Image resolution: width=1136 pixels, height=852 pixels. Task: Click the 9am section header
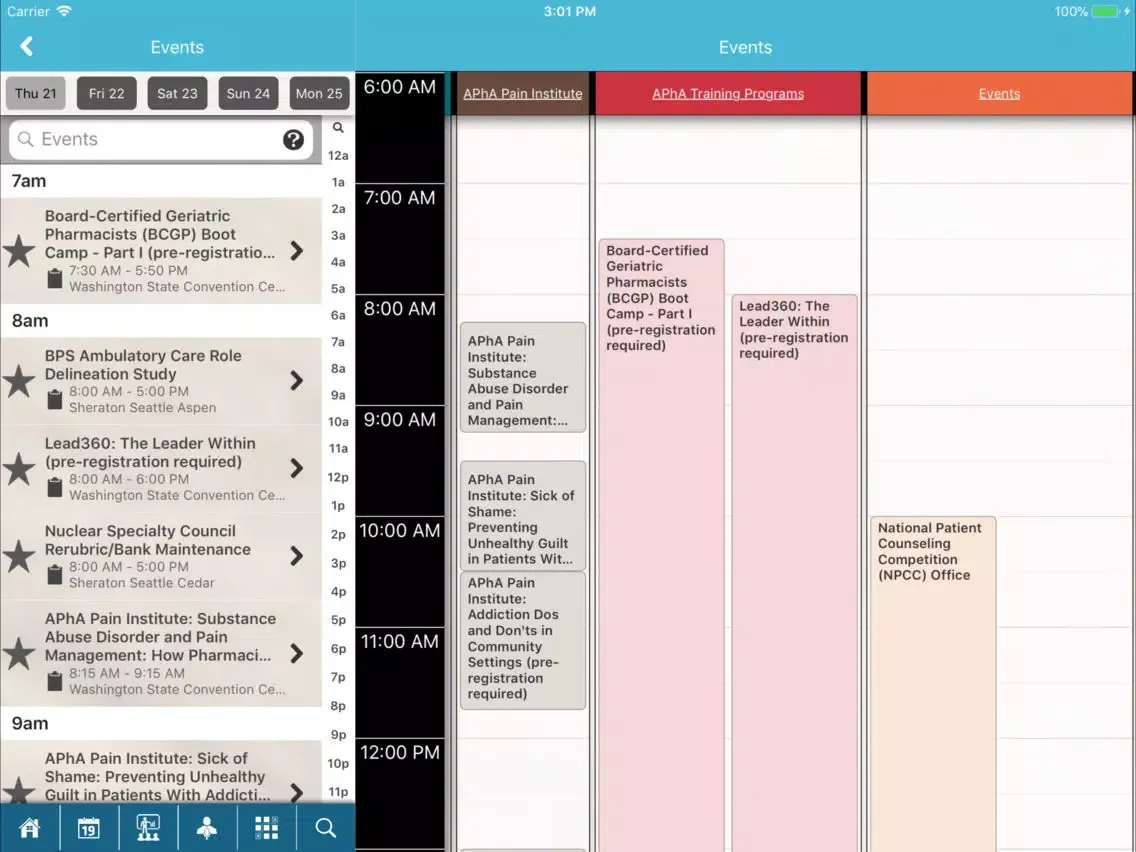point(161,724)
